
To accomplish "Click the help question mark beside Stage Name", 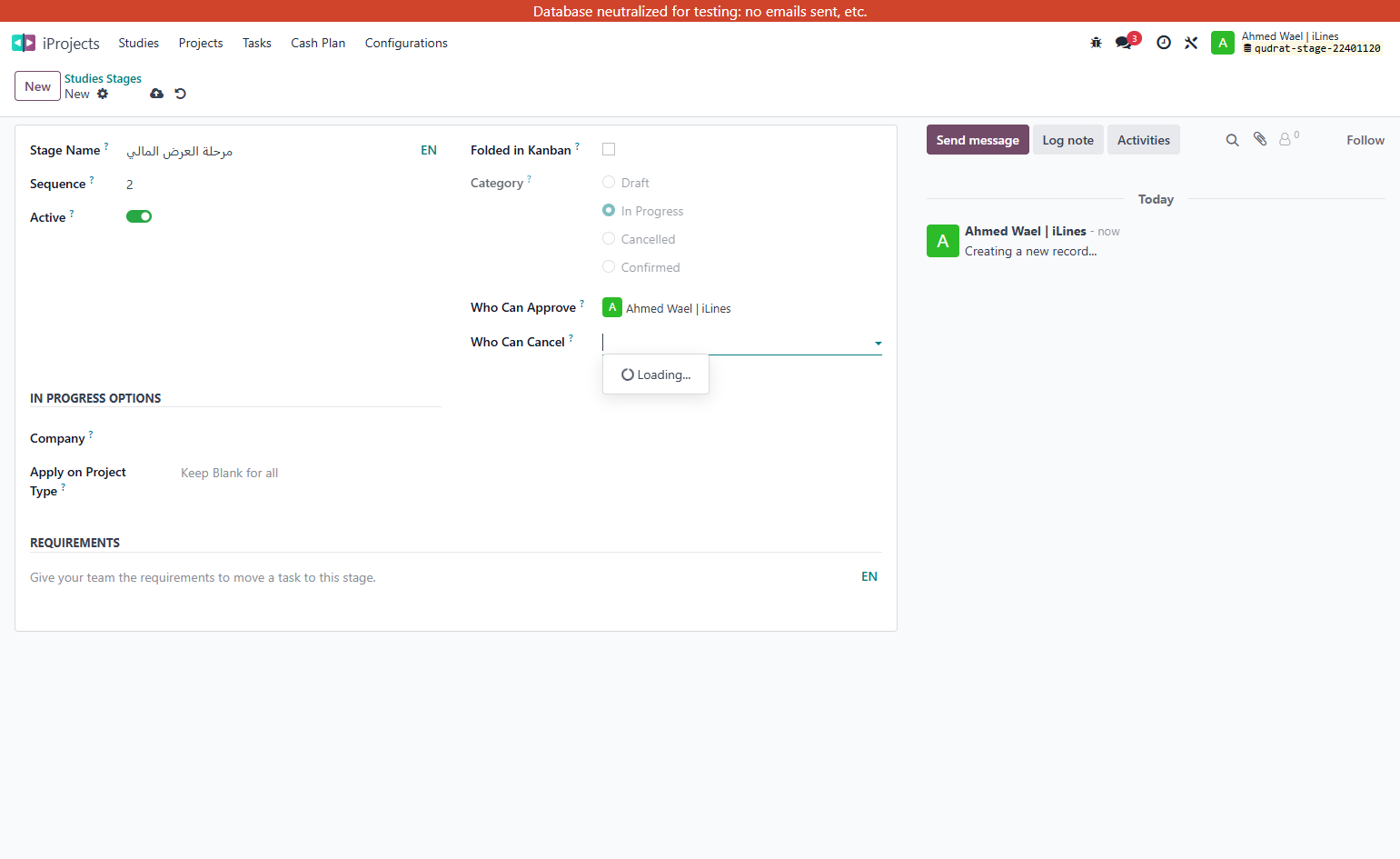I will 106,145.
